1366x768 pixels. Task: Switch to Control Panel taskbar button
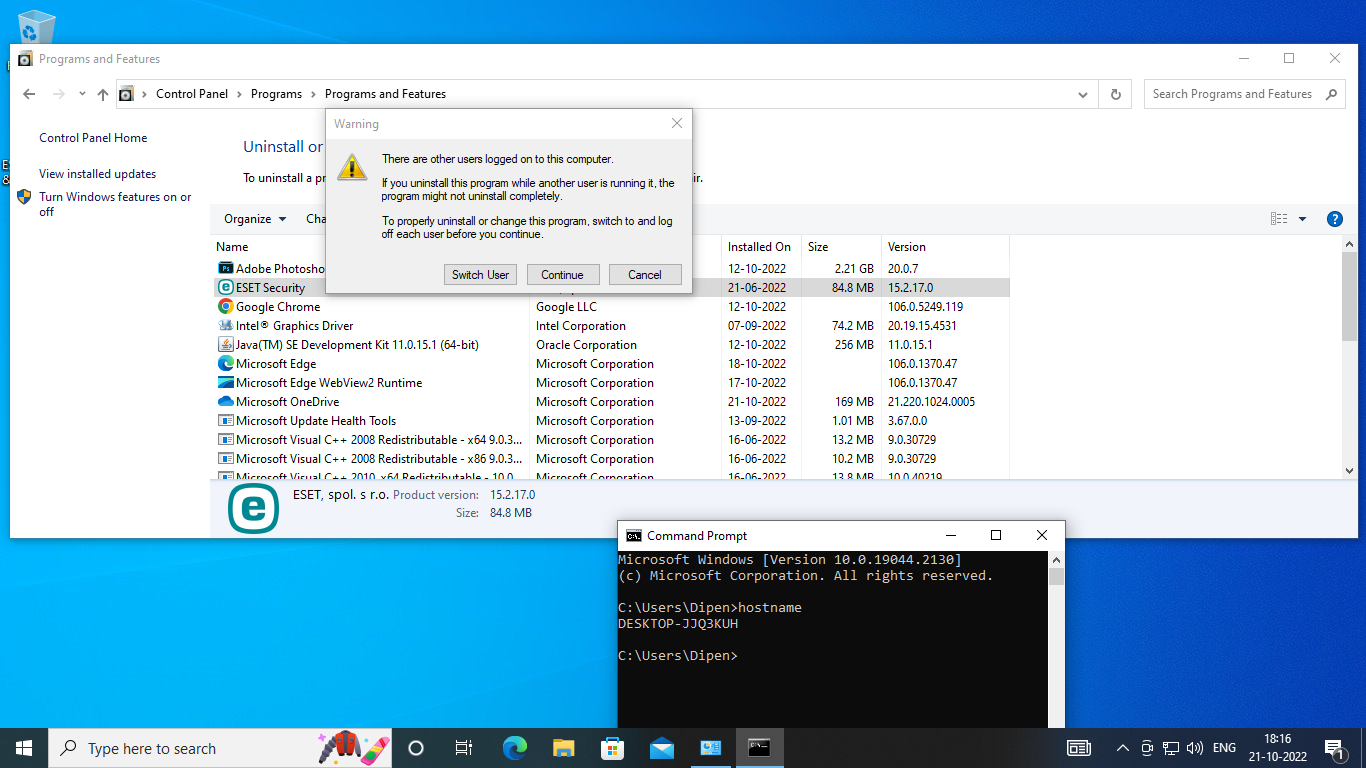tap(711, 748)
